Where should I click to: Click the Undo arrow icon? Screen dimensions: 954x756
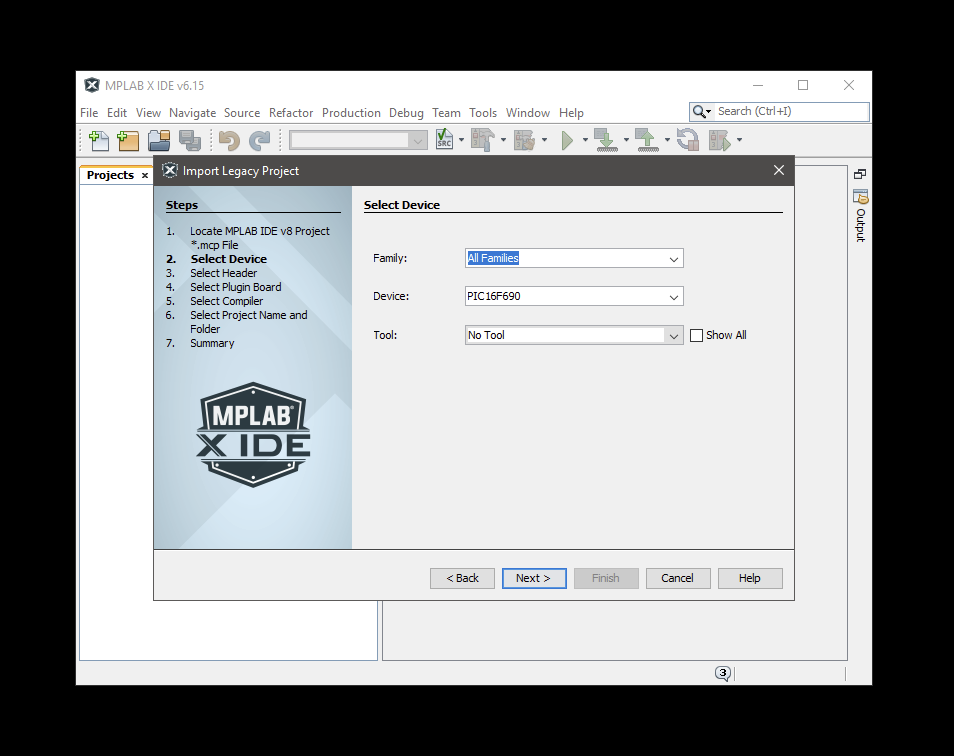pos(229,141)
